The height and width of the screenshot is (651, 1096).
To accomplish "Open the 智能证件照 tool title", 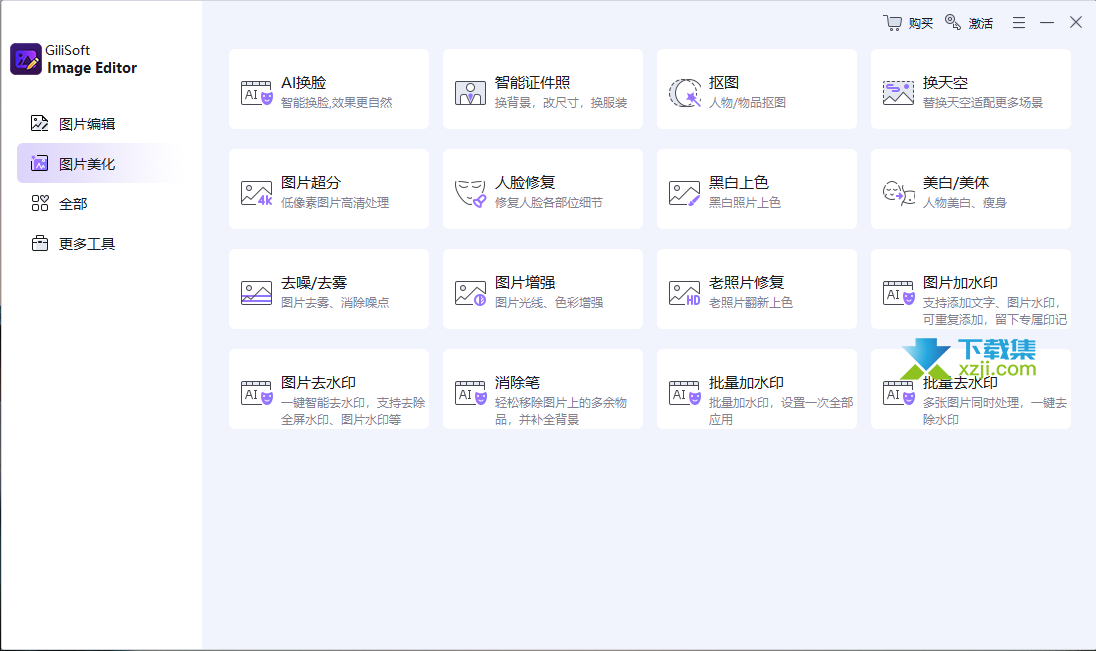I will pyautogui.click(x=533, y=83).
